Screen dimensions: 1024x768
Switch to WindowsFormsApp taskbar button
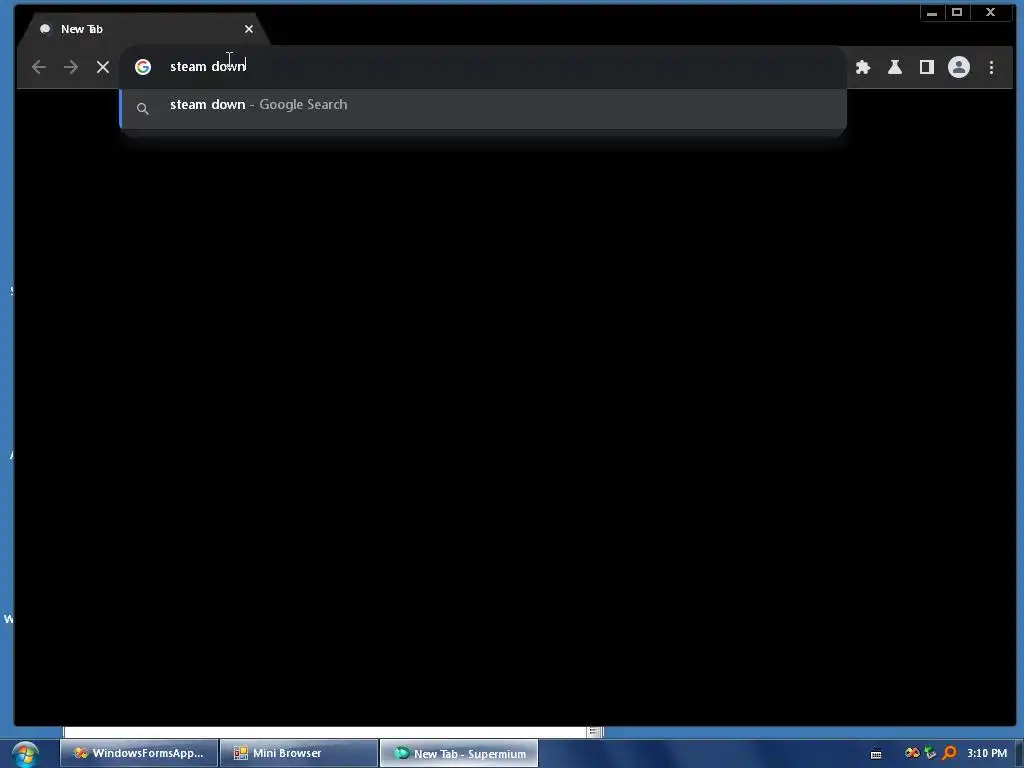click(139, 753)
